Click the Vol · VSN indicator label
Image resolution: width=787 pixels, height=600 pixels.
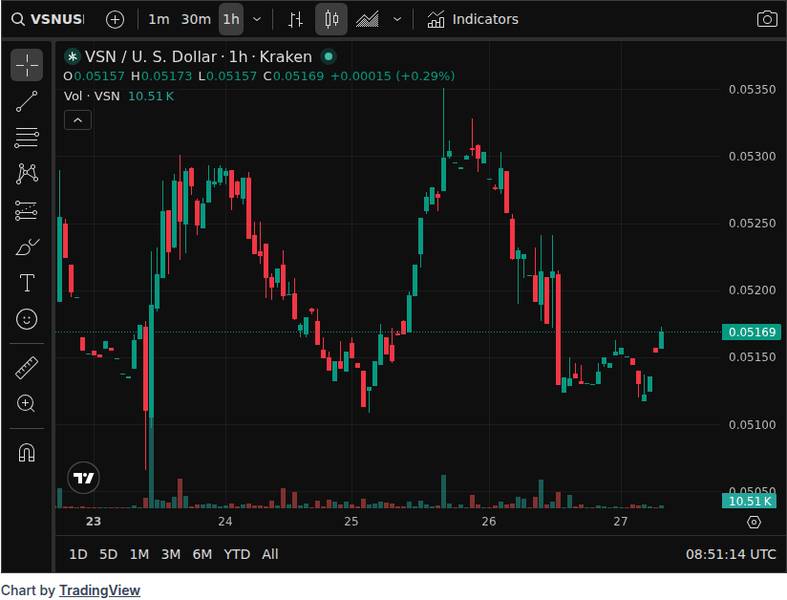[92, 96]
